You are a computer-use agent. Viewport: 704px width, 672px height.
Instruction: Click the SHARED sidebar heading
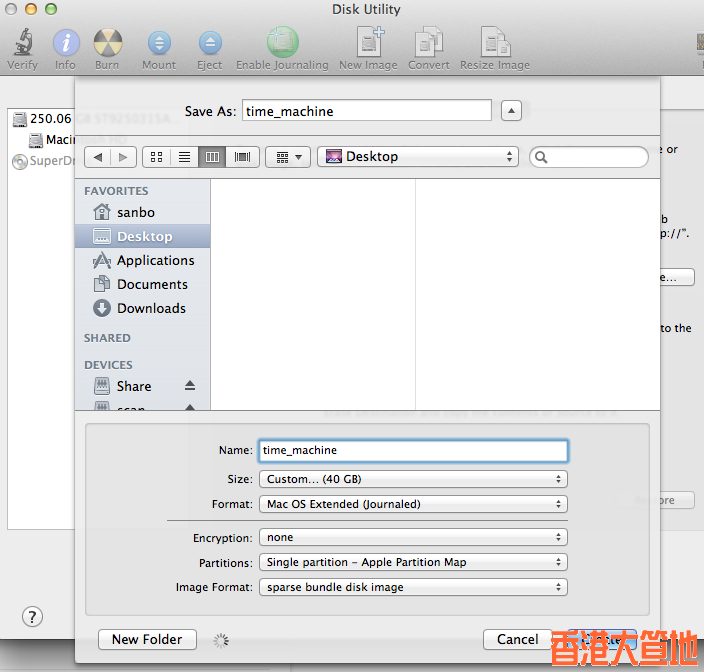pos(107,338)
